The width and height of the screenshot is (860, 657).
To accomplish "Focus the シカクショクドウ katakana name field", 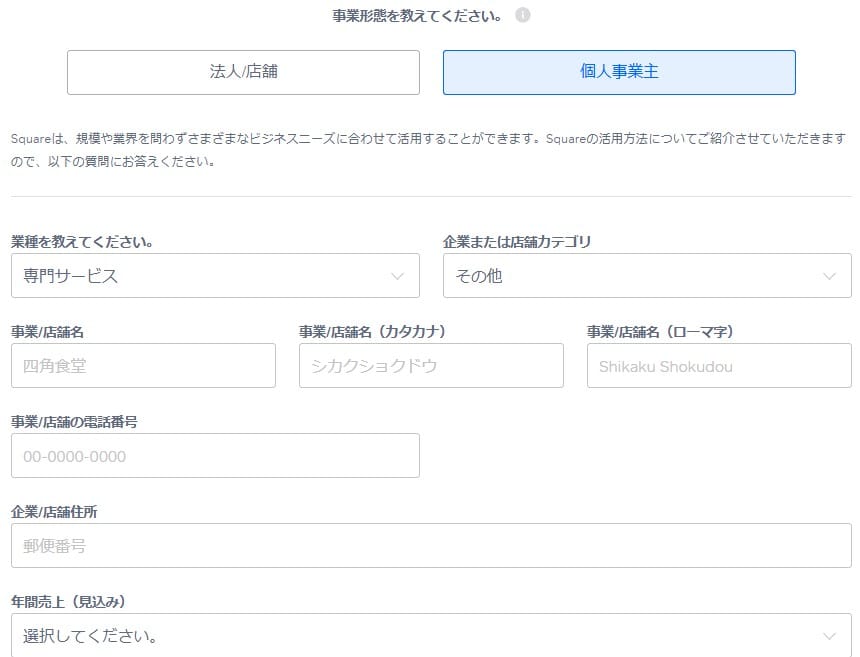I will 430,365.
